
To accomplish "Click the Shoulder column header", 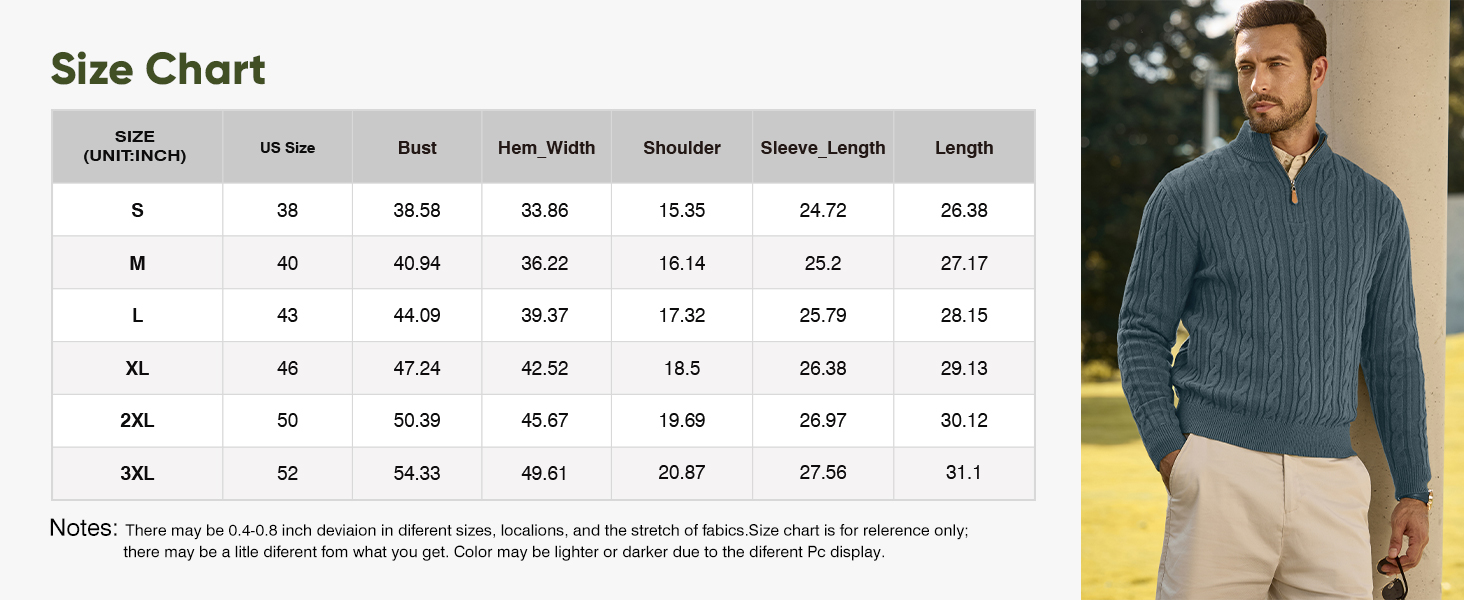I will pyautogui.click(x=682, y=148).
